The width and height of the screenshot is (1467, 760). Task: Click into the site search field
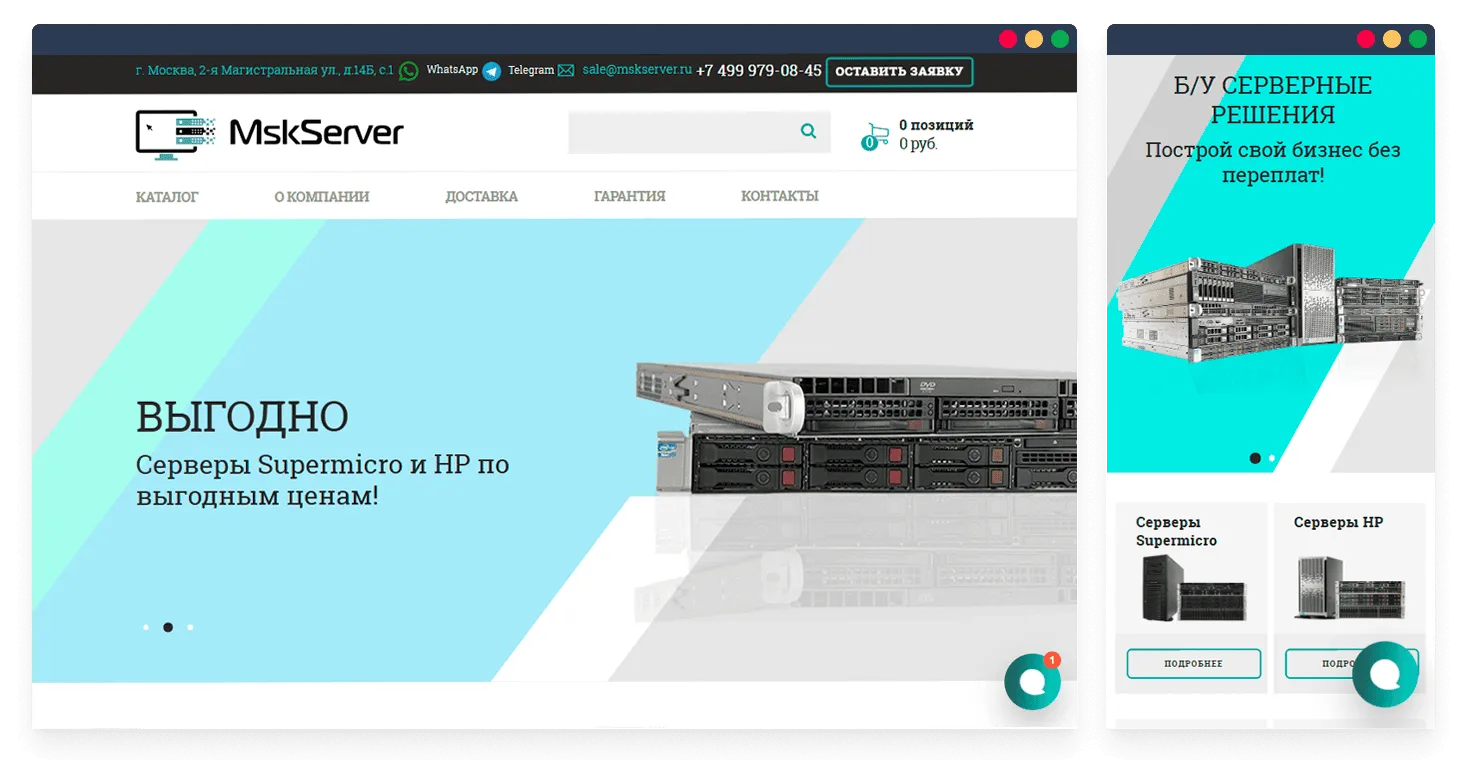680,132
